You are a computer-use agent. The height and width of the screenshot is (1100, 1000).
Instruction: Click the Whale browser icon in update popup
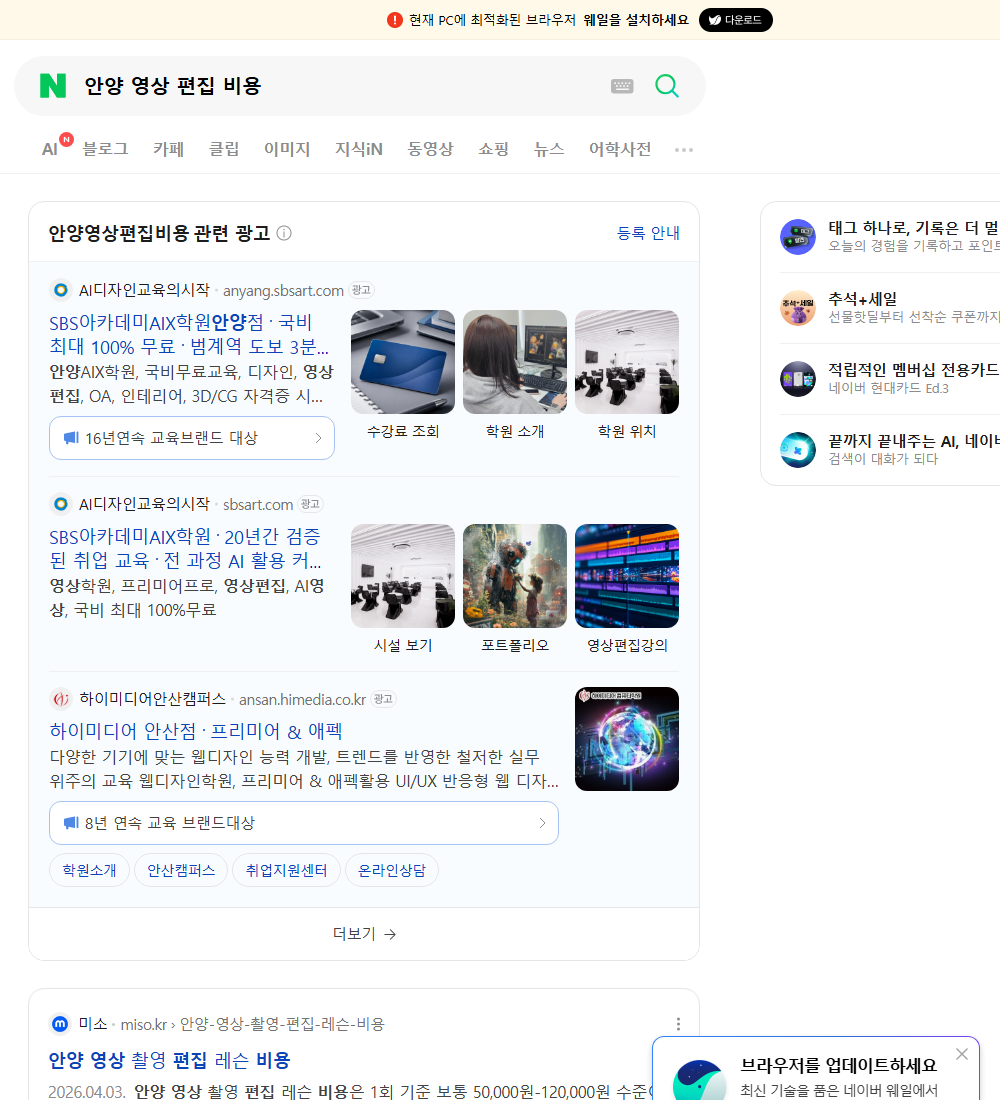pos(699,1080)
